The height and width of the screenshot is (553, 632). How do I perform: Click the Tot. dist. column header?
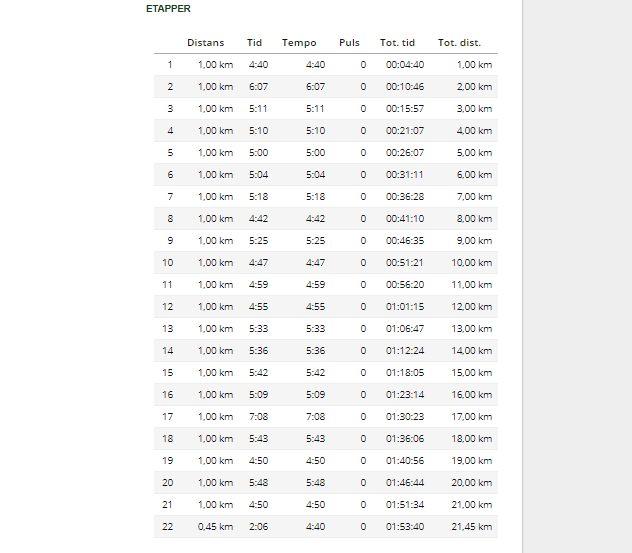(459, 43)
